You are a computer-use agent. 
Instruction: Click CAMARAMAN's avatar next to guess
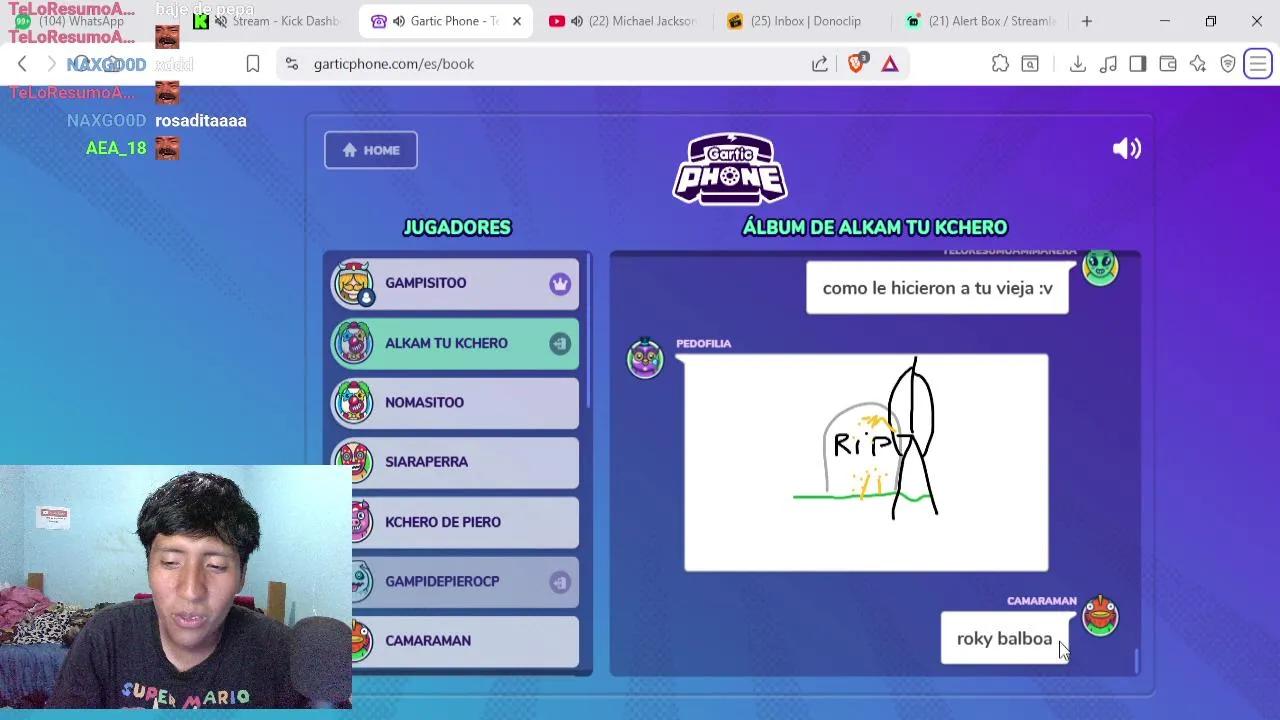point(1100,616)
